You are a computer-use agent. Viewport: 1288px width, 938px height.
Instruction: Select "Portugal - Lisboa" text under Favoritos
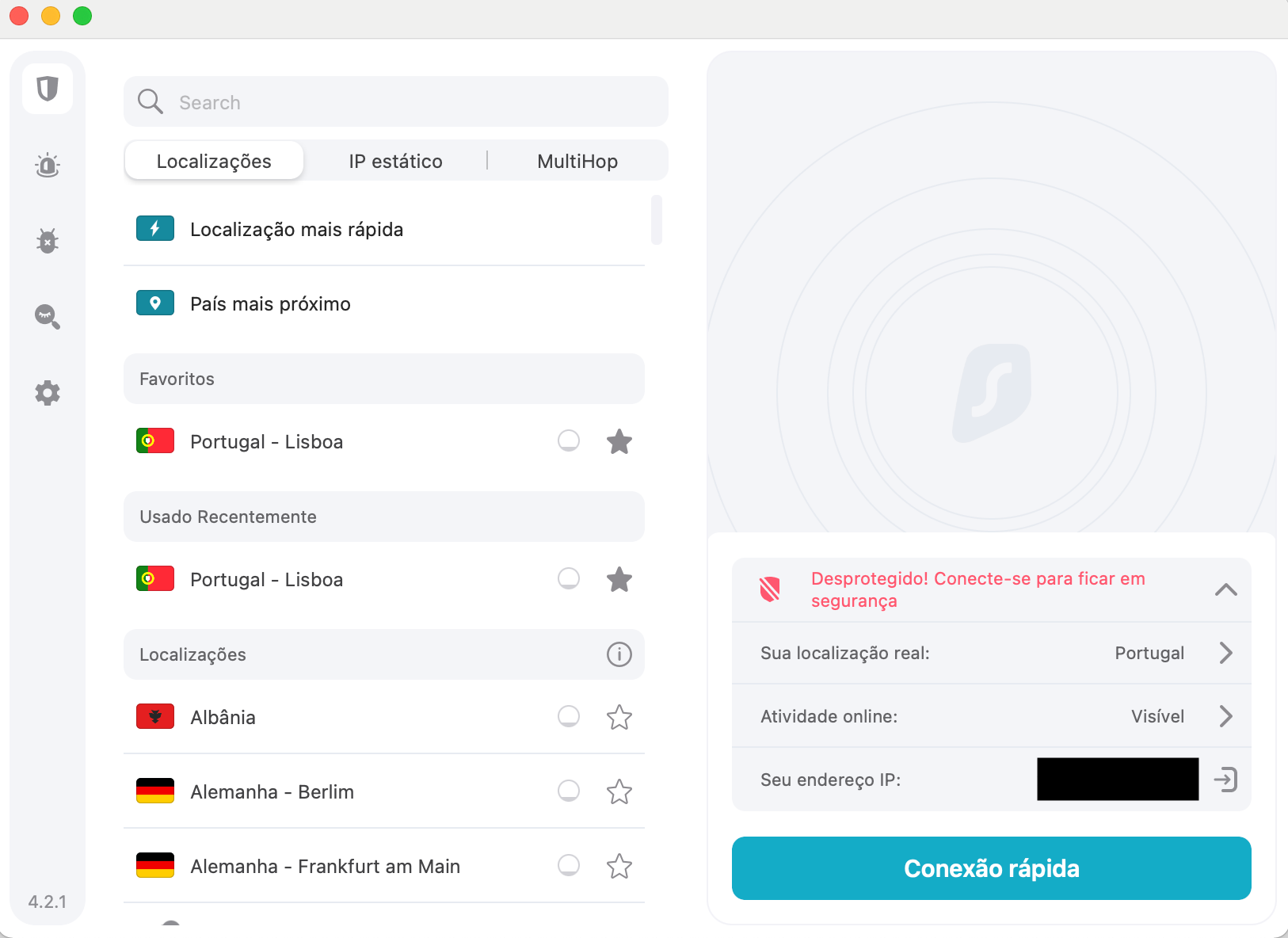(x=267, y=441)
